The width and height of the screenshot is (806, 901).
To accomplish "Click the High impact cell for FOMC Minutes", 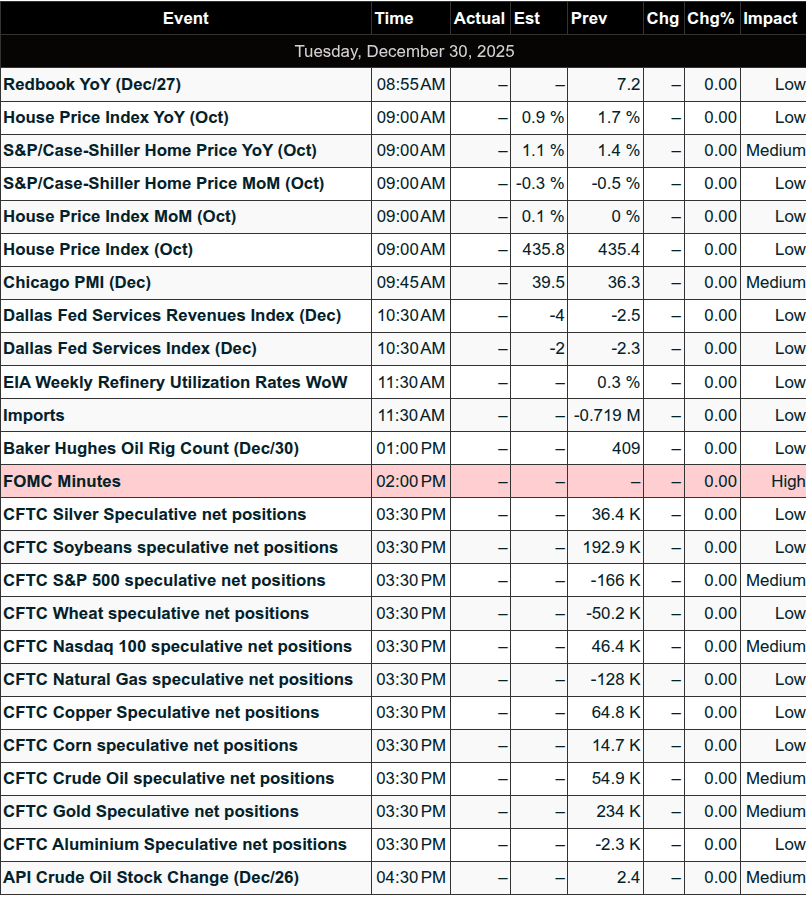I will [787, 481].
